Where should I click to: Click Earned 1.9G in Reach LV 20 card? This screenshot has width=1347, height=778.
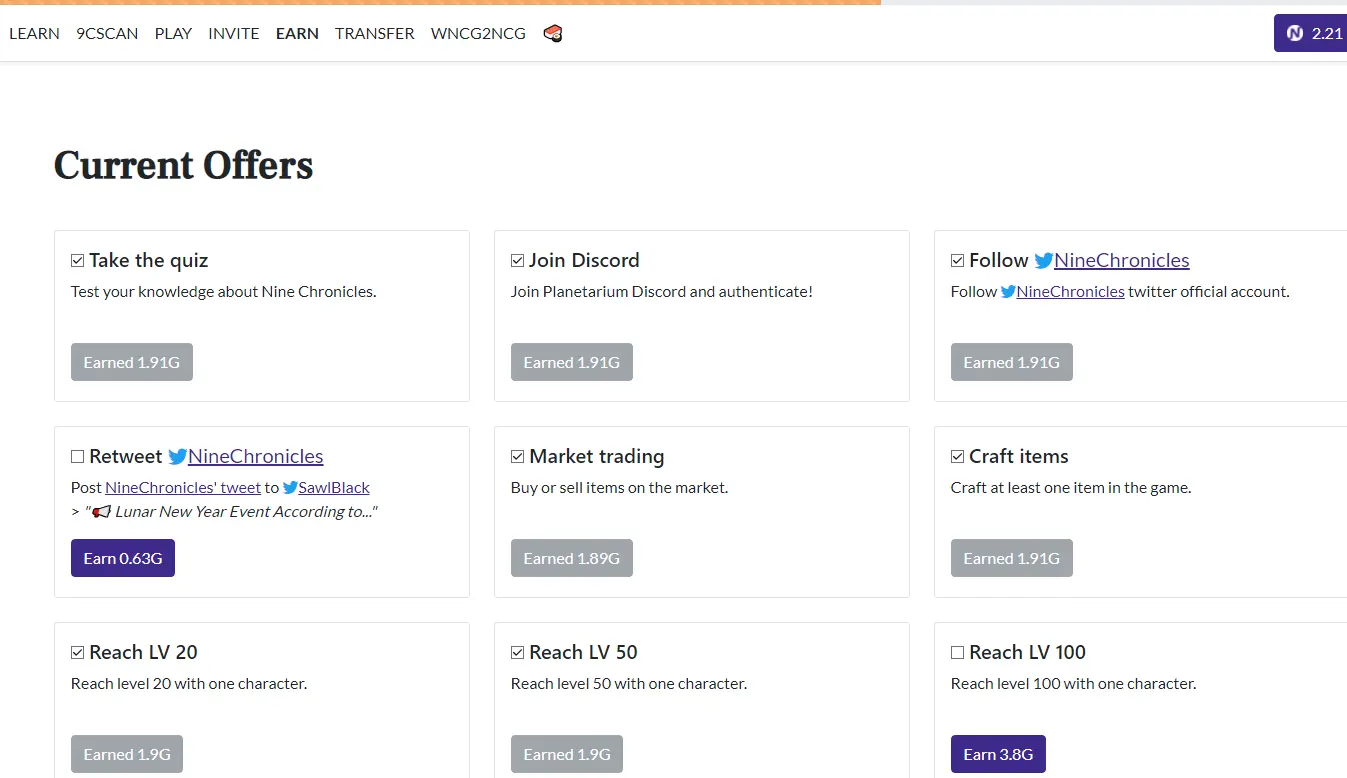pos(127,754)
